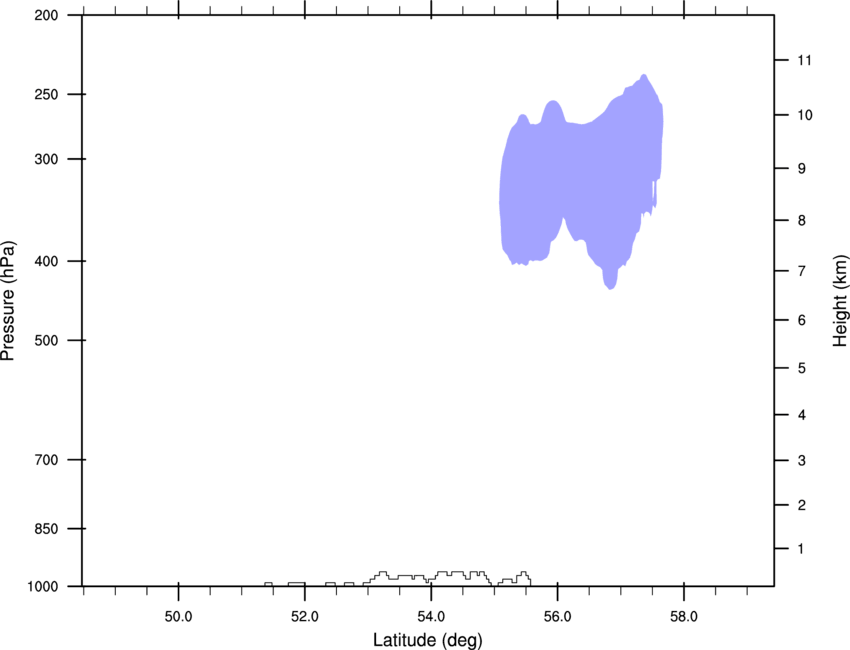Click the 1000 pressure tick label
The height and width of the screenshot is (650, 850).
[x=43, y=587]
